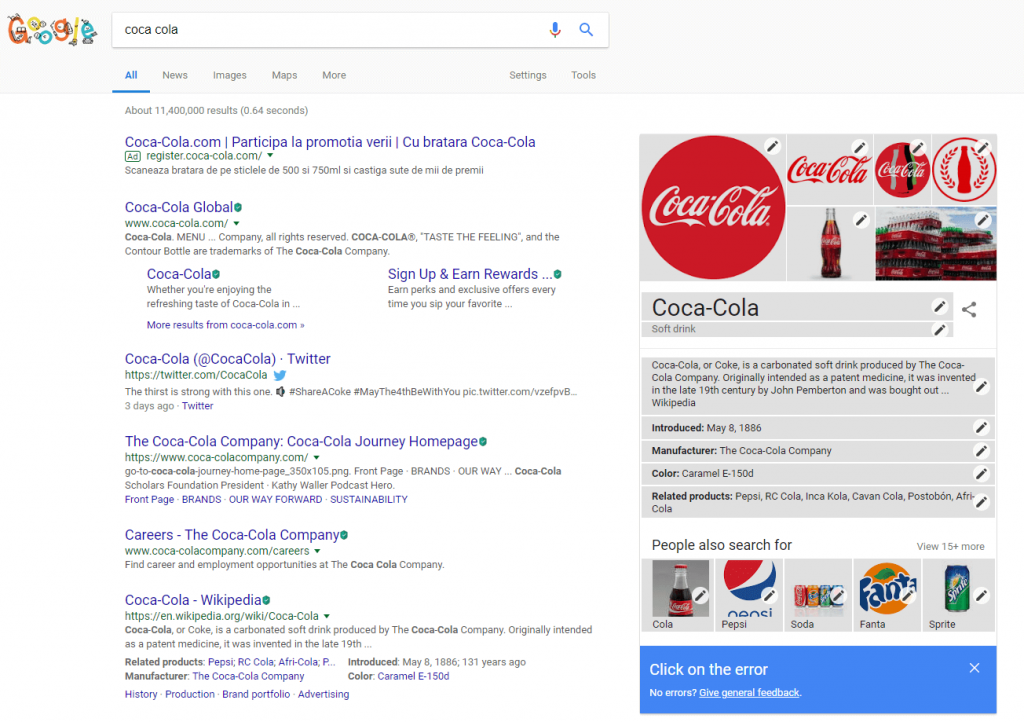
Task: Click pencil icon on stacked crates image
Action: coord(982,221)
